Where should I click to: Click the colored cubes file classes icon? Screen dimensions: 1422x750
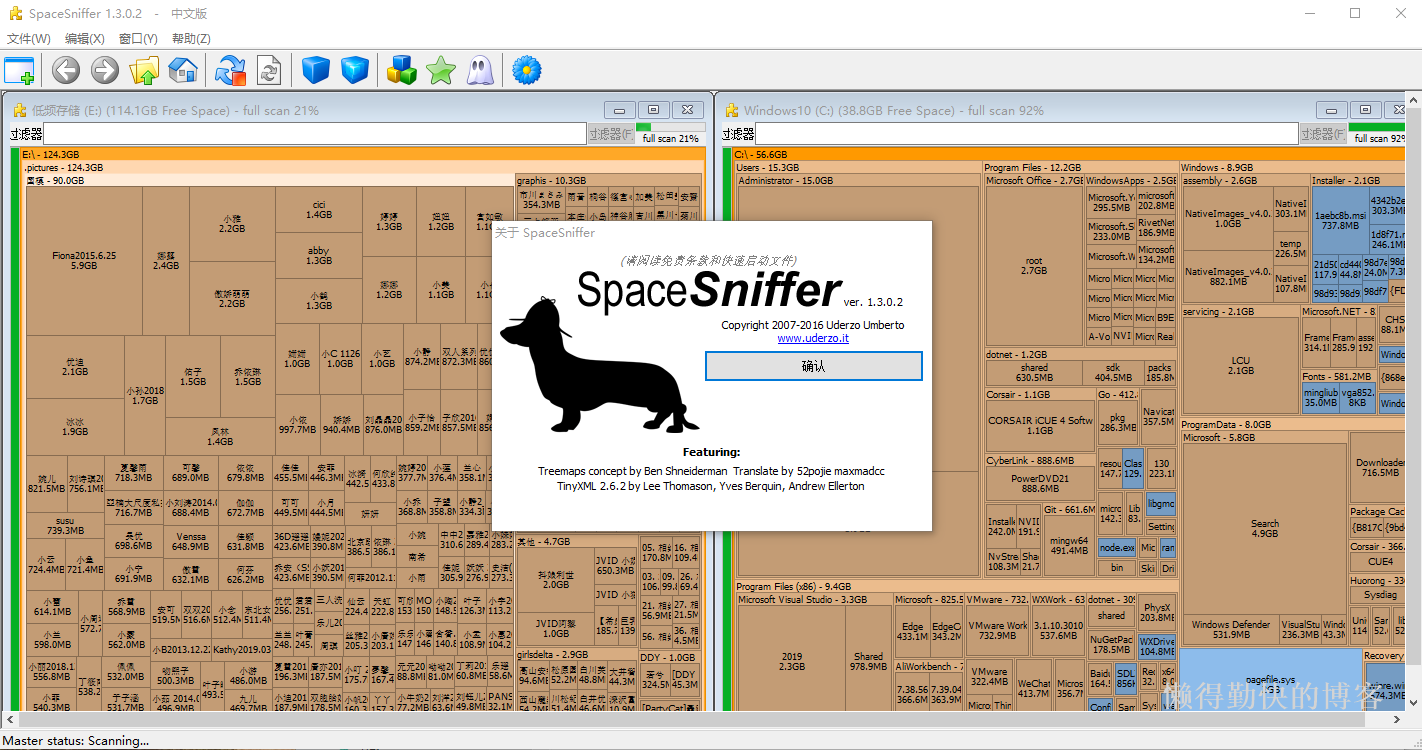coord(401,70)
